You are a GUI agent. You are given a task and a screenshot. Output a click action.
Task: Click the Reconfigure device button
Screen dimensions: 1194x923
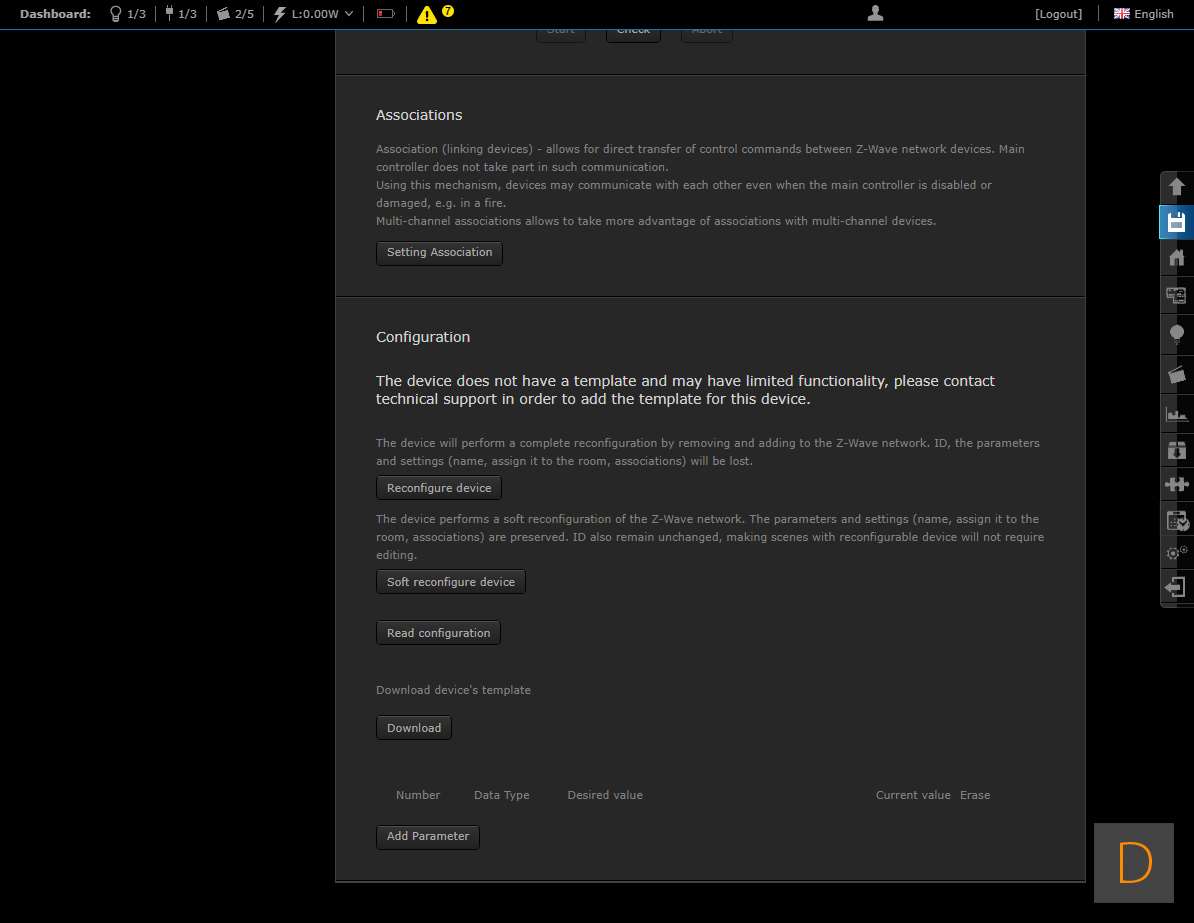439,488
